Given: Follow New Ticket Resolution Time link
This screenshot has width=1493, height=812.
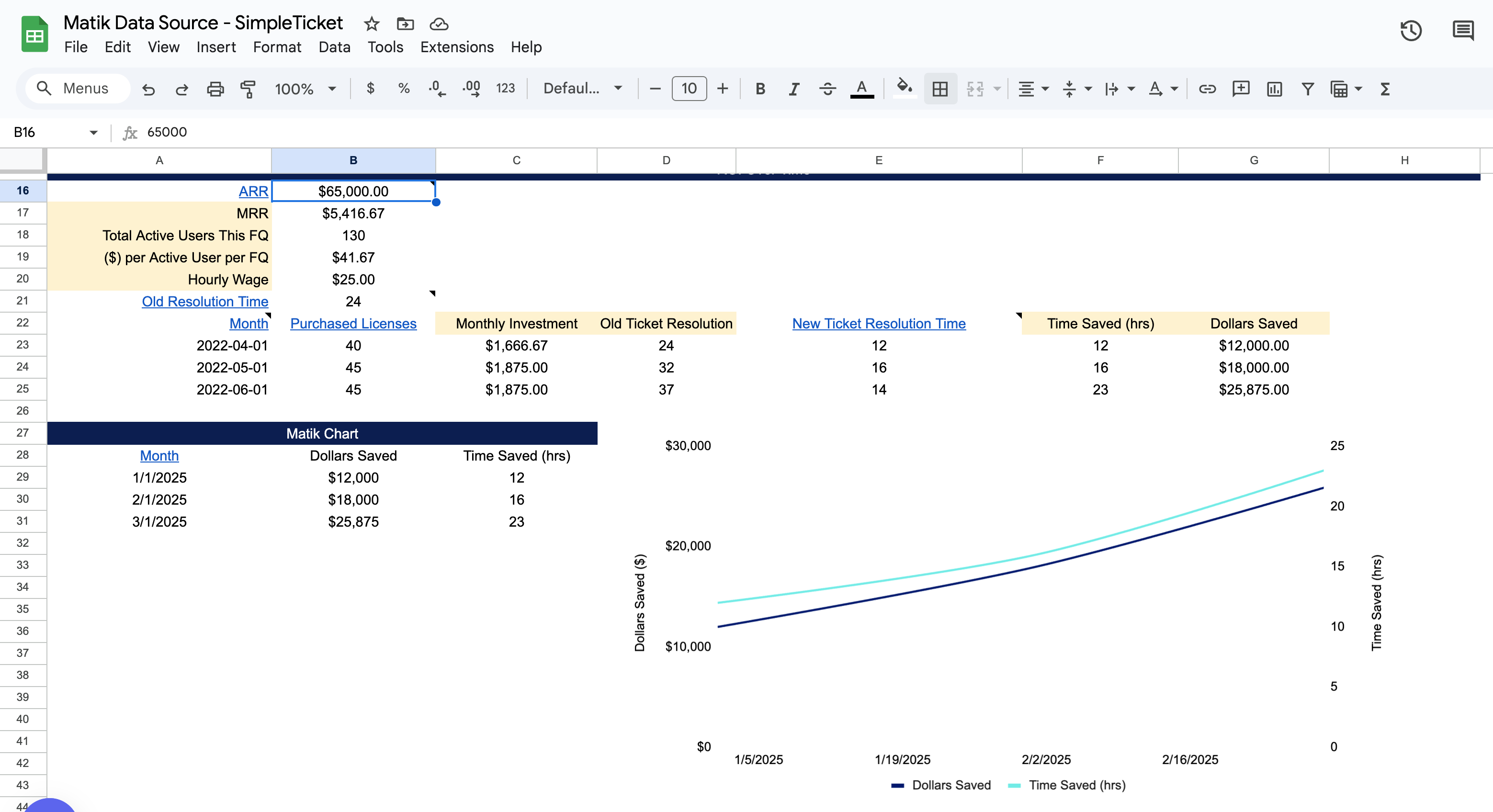Looking at the screenshot, I should pyautogui.click(x=879, y=323).
